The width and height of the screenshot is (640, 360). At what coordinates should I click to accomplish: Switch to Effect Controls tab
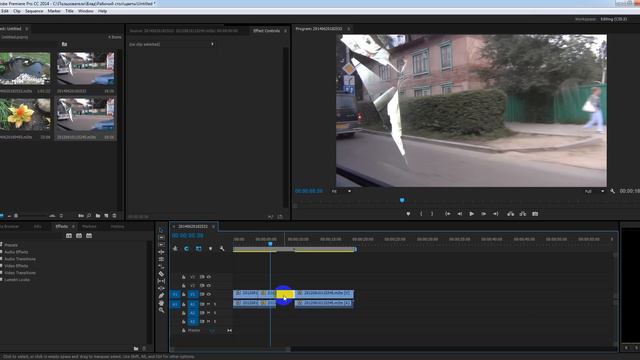[x=267, y=31]
